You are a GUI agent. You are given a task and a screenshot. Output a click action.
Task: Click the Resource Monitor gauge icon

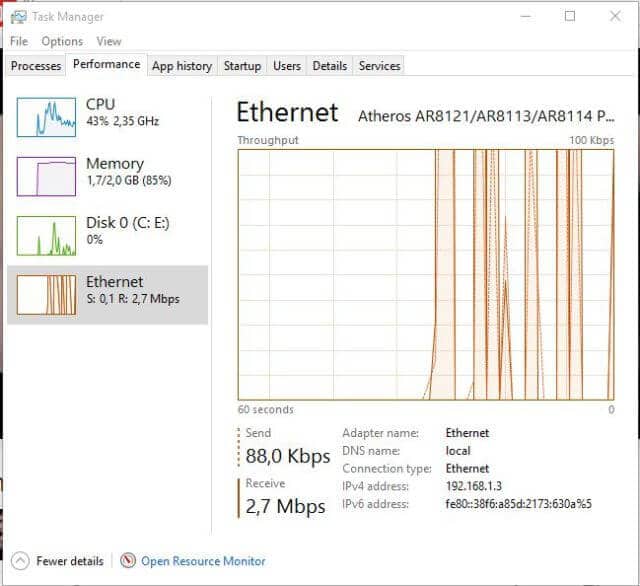point(128,560)
